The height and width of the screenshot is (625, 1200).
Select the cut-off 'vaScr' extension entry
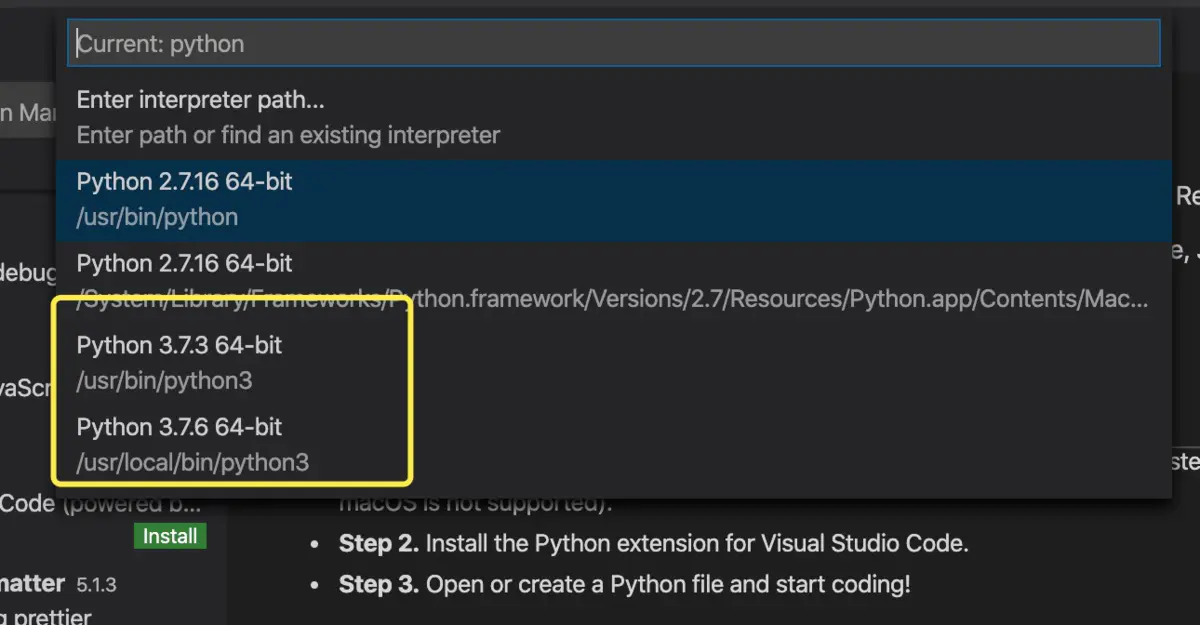tap(25, 388)
